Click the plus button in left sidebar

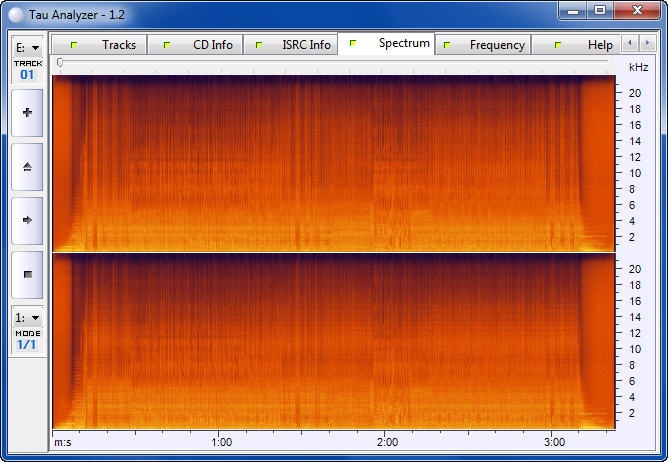[x=27, y=113]
